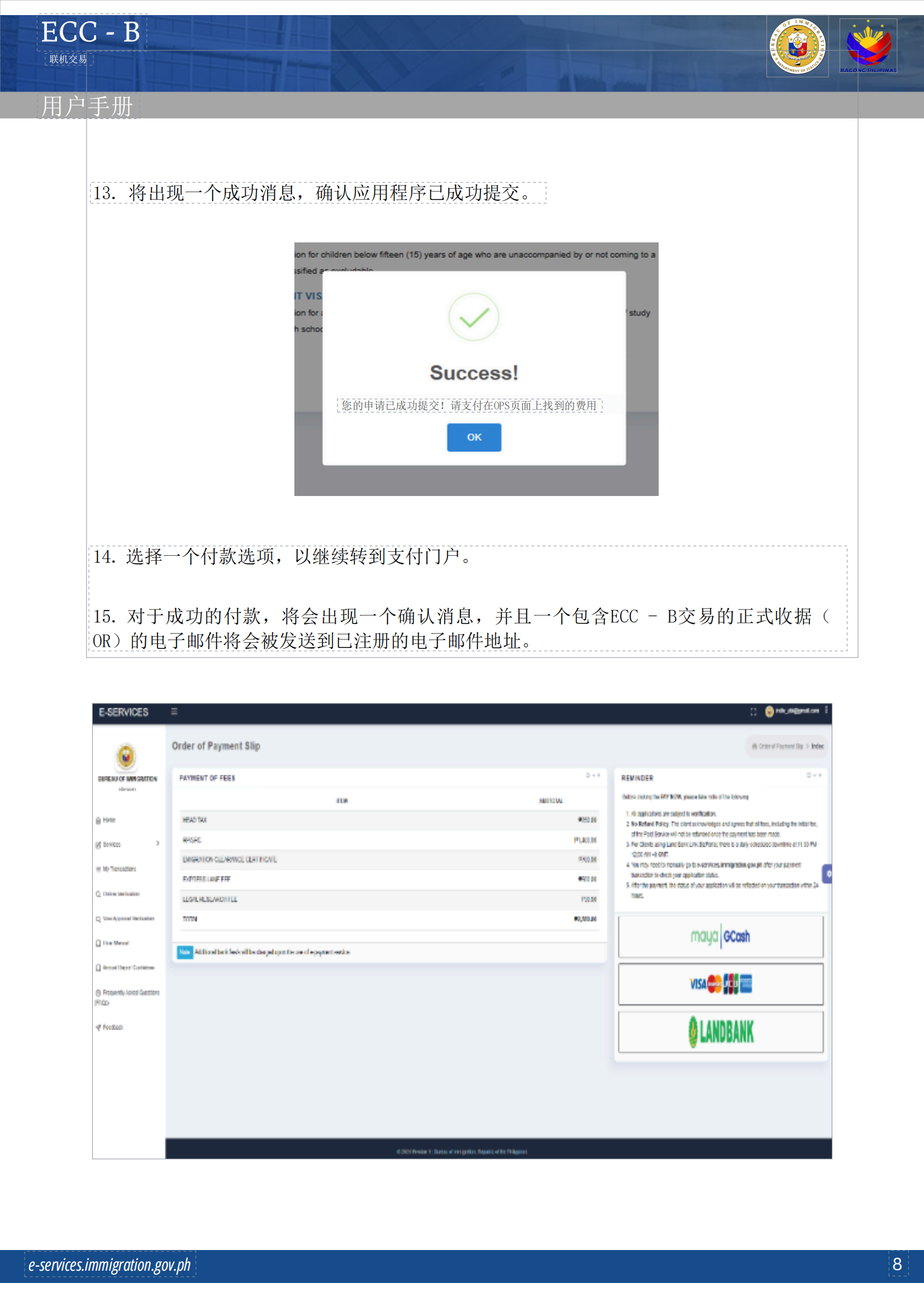Click the EMIGRATION CLEARANCE CERTIFICATE fee row
924x1307 pixels.
click(x=389, y=860)
